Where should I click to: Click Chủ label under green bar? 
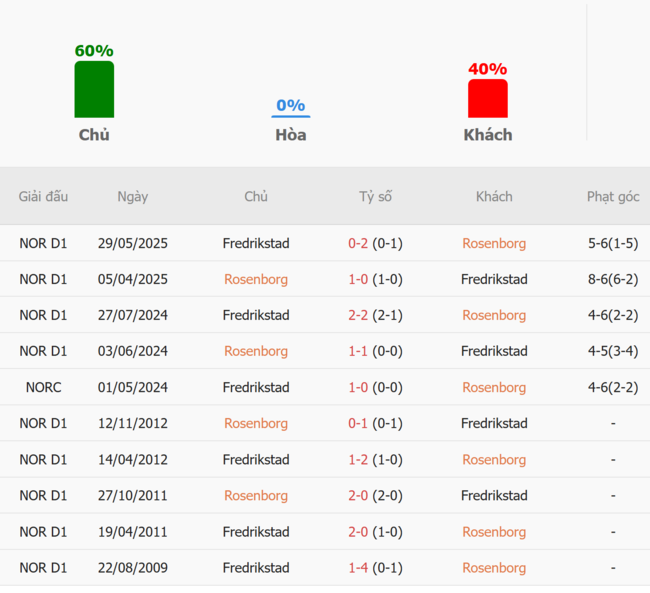point(94,135)
